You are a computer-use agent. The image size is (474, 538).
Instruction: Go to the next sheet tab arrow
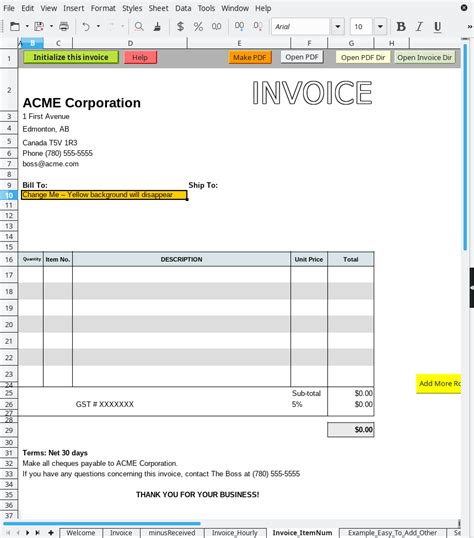click(x=27, y=533)
